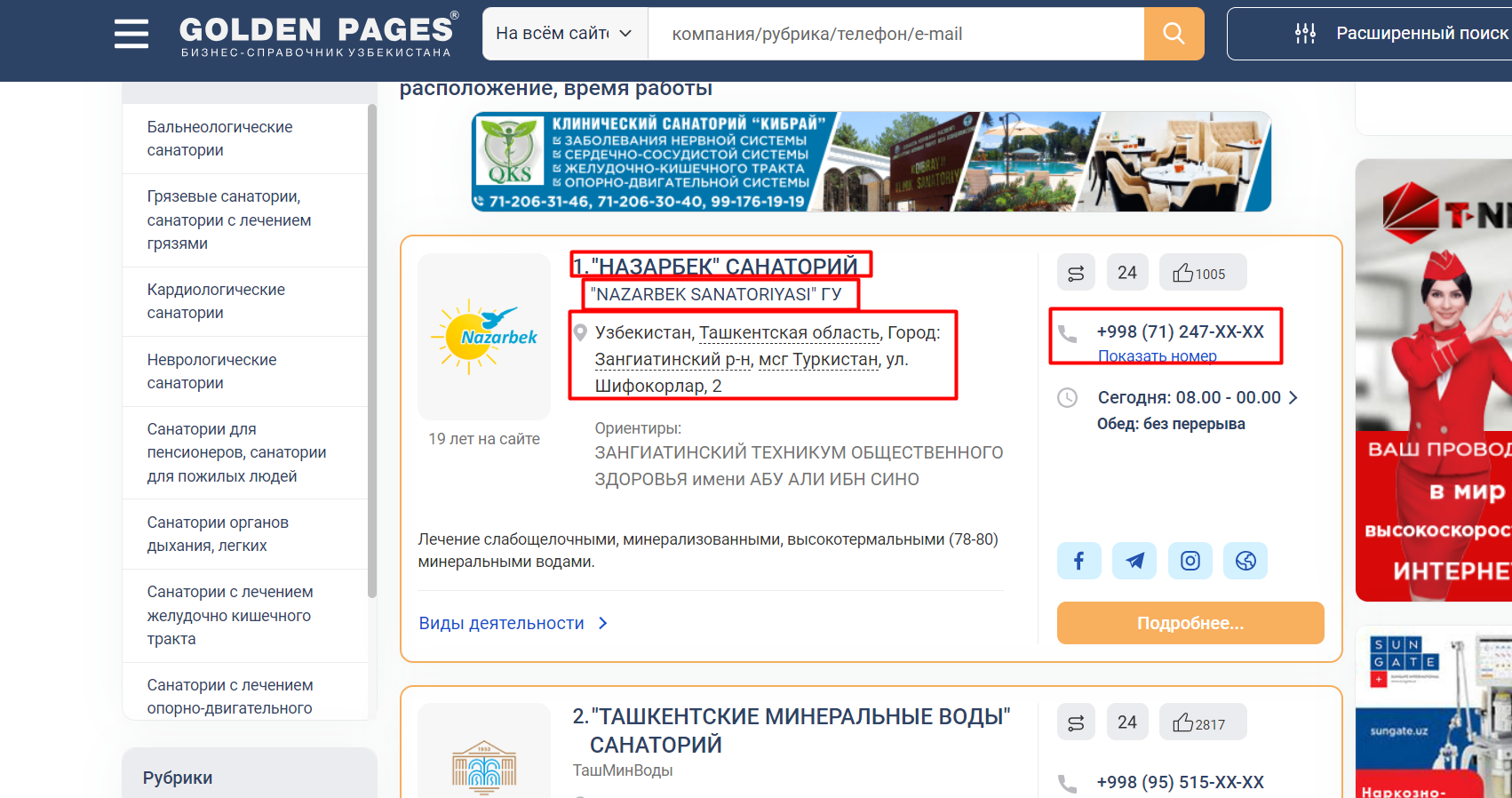The width and height of the screenshot is (1512, 798).
Task: Like Nazarbek sanatorium with thumbs-up 1005
Action: point(1203,273)
